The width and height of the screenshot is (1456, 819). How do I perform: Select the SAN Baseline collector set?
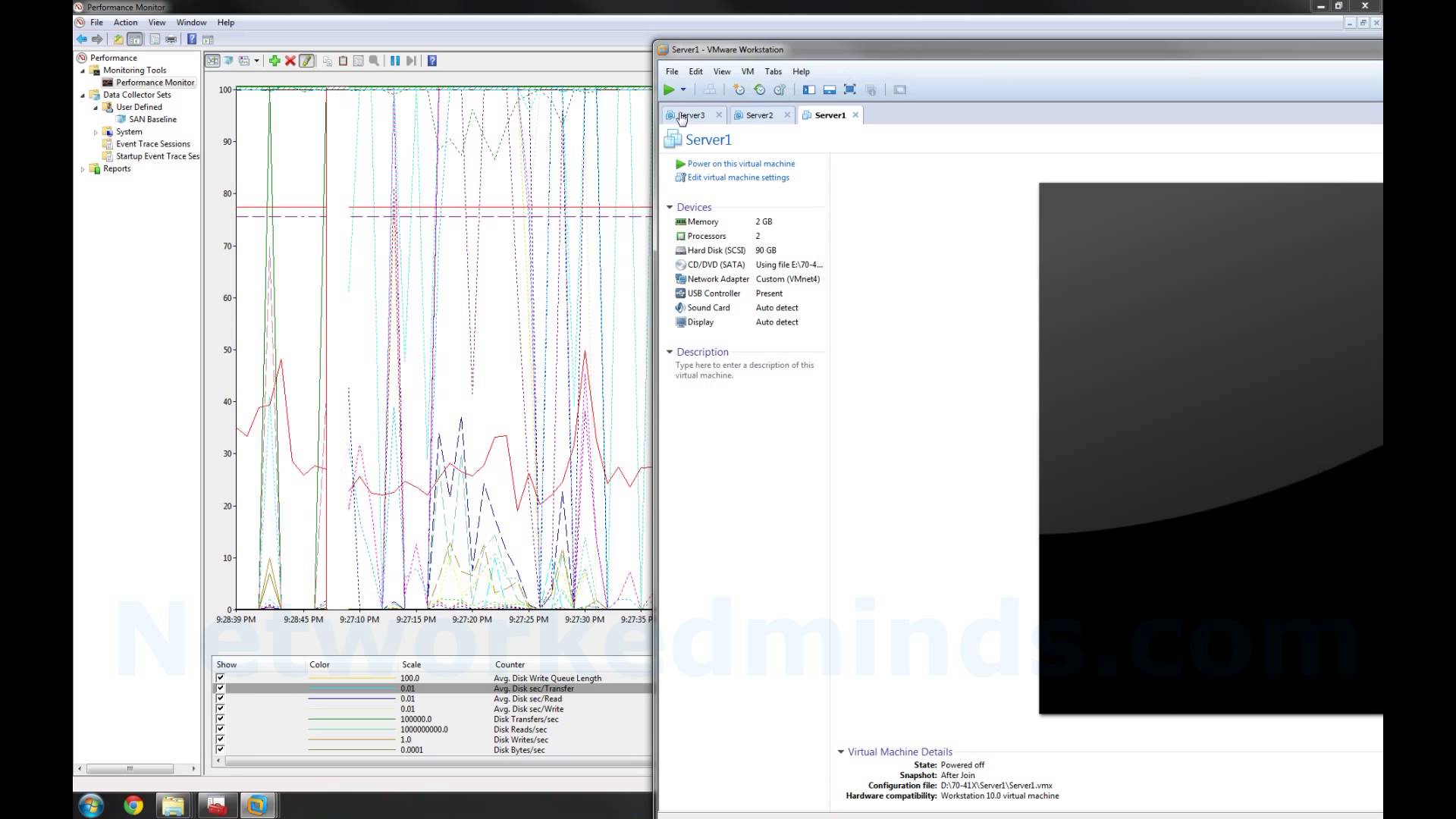point(152,120)
